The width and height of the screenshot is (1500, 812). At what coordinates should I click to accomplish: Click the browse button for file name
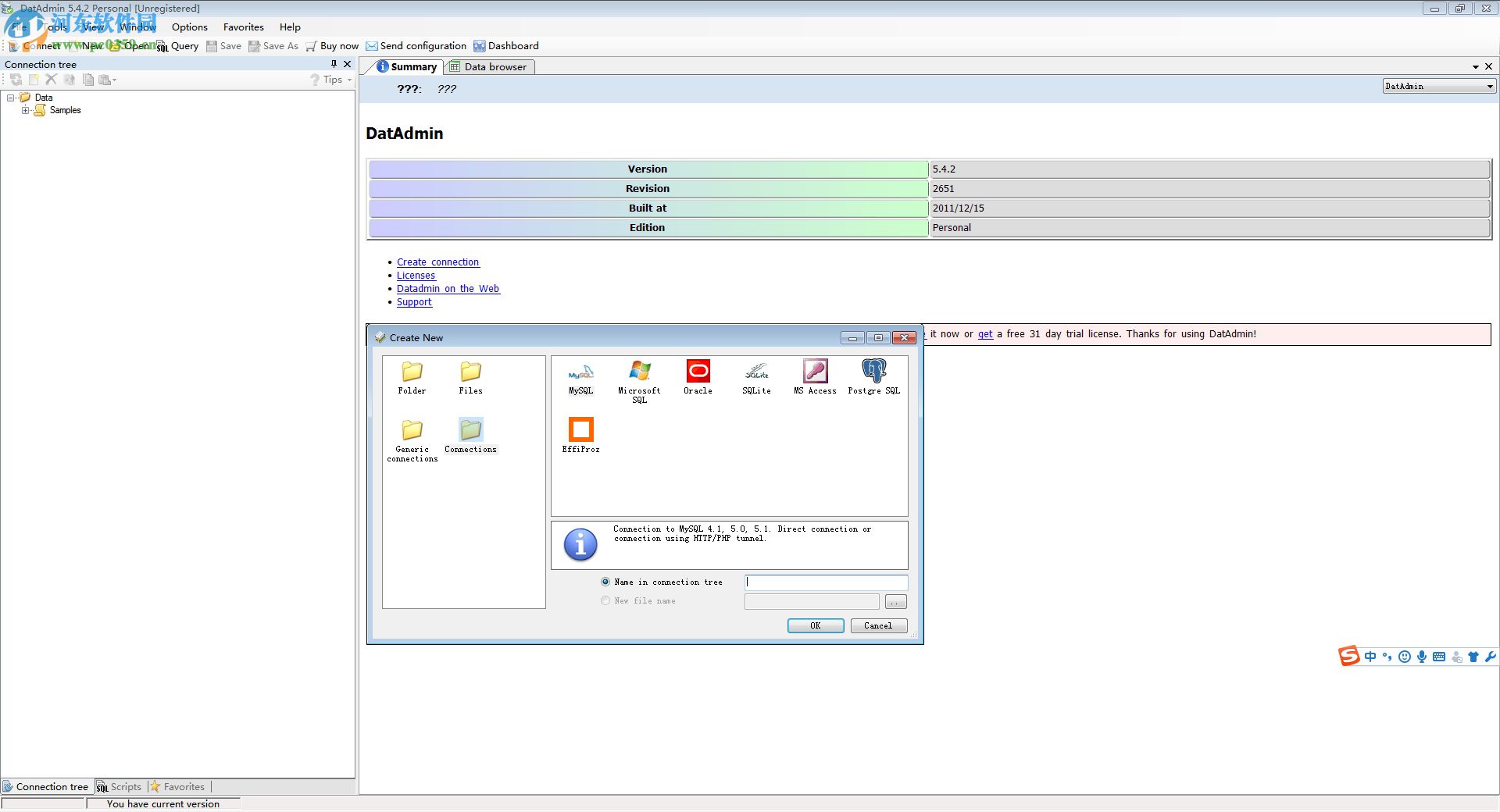coord(895,601)
